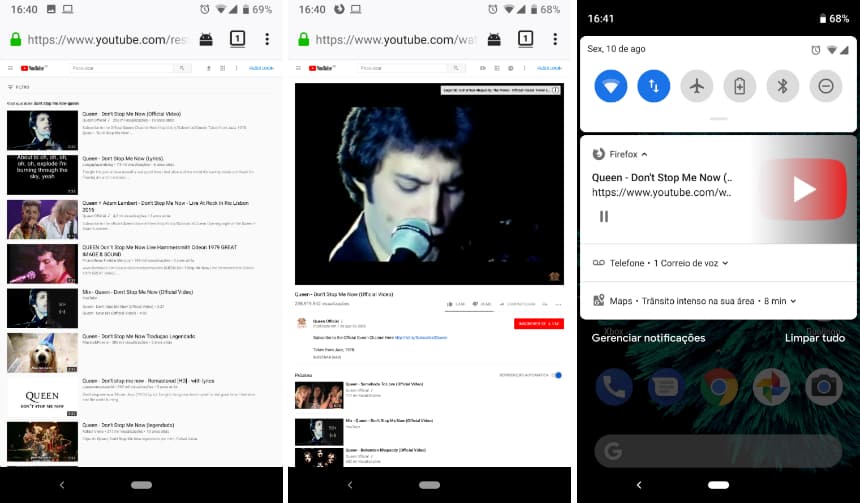The height and width of the screenshot is (503, 860).
Task: Tap the green lock icon in middle browser
Action: coord(303,39)
